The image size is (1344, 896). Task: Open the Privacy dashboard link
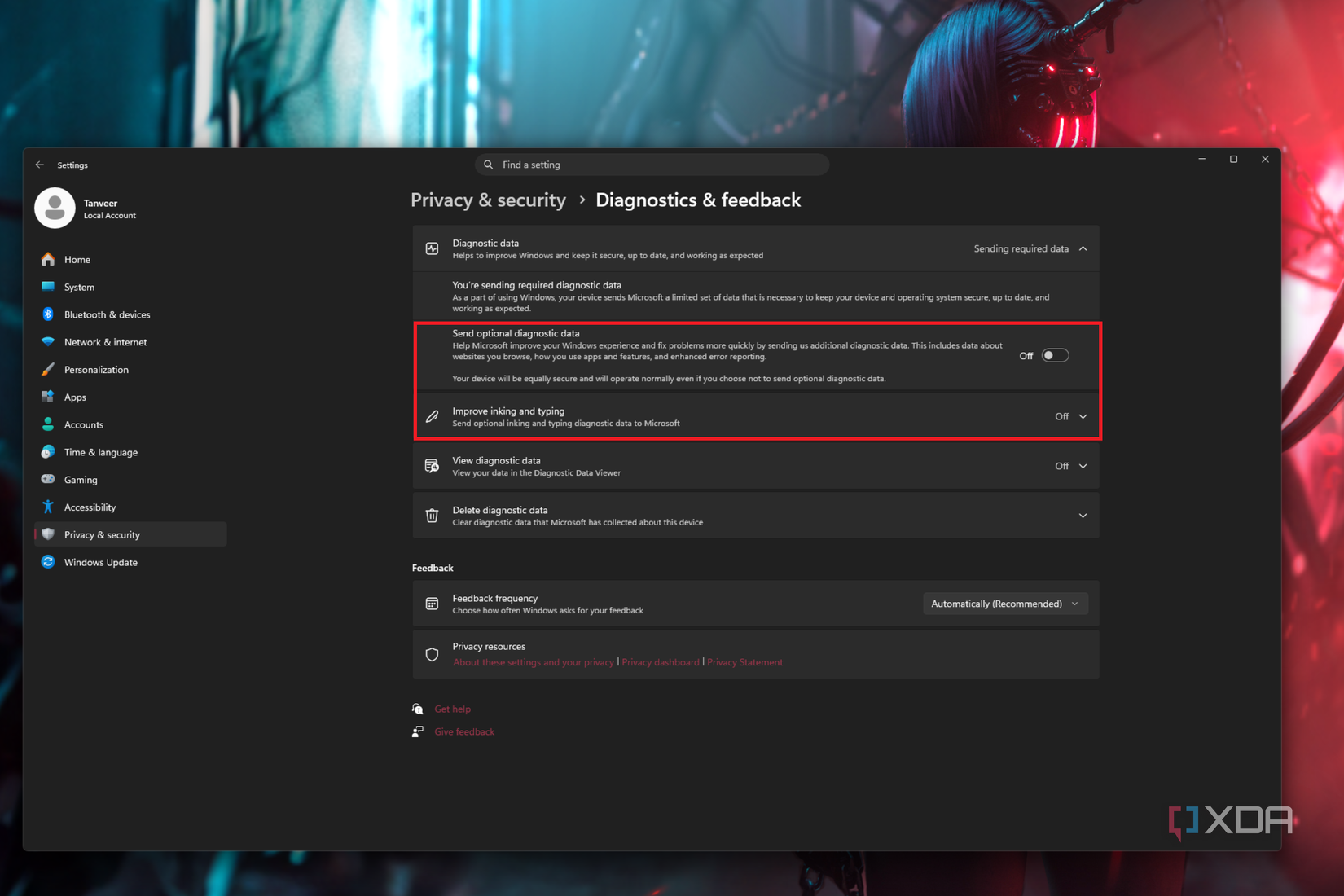[x=660, y=662]
